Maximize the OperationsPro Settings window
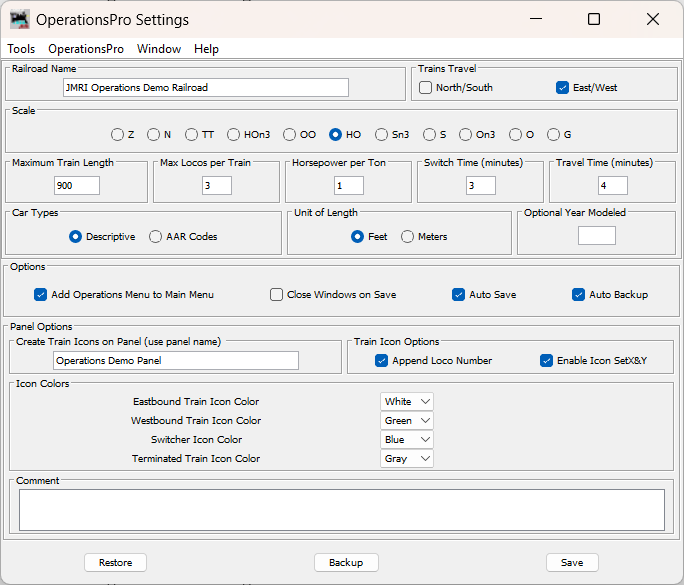The height and width of the screenshot is (585, 684). click(594, 19)
